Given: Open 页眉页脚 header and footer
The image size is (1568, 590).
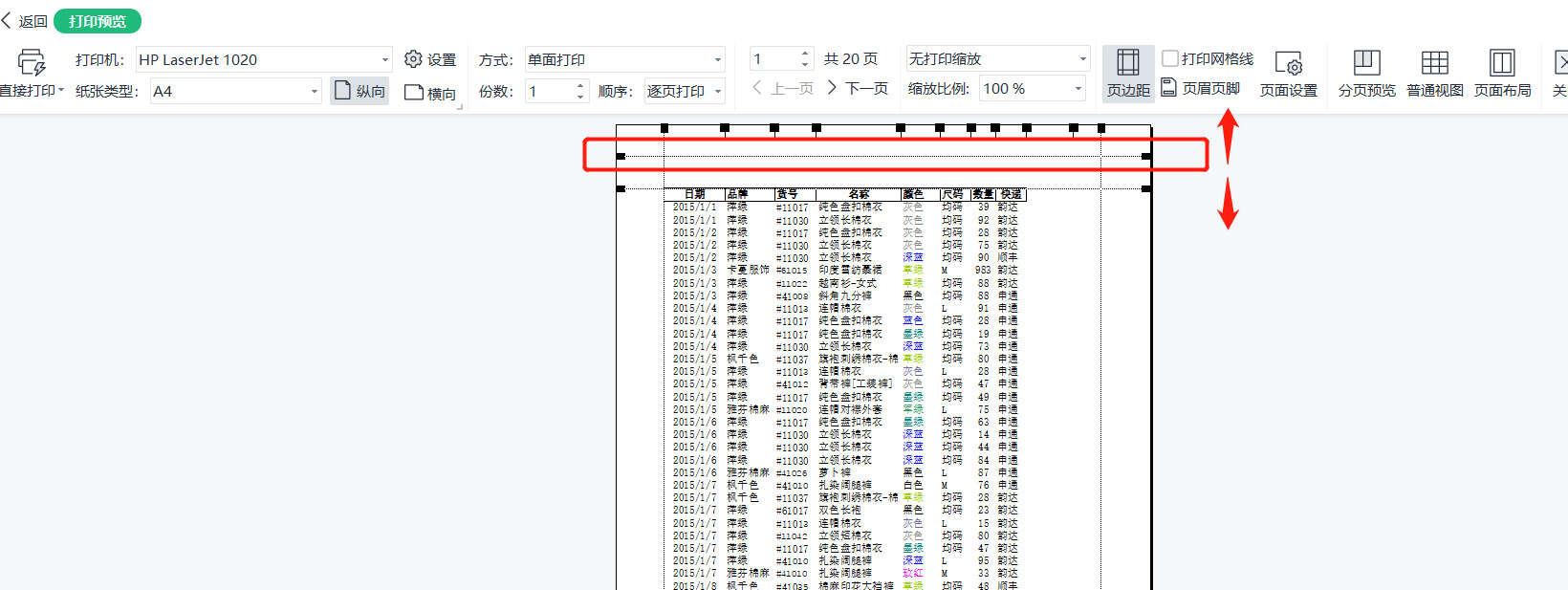Looking at the screenshot, I should [x=1200, y=88].
